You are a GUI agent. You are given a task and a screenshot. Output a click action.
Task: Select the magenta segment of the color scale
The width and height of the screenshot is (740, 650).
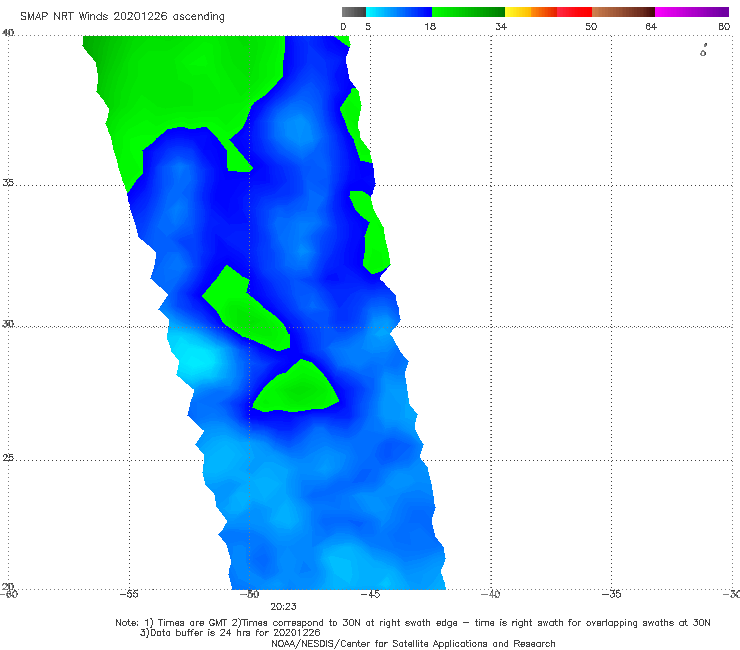pos(692,12)
